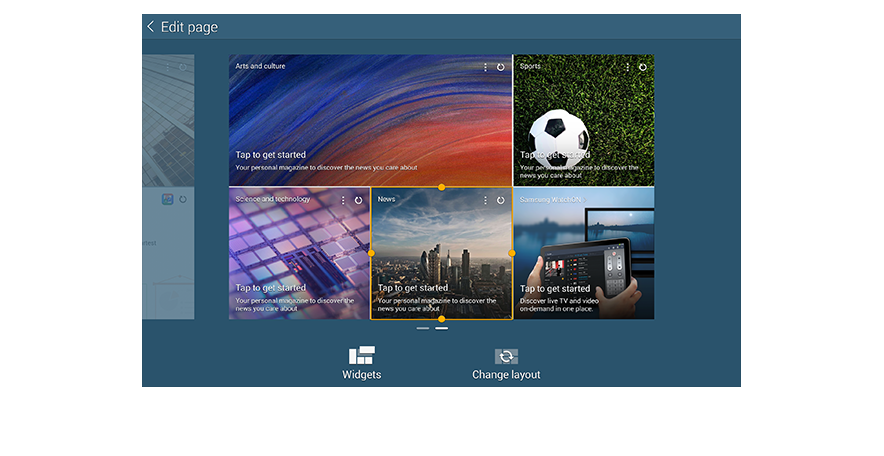This screenshot has width=884, height=456.
Task: Open Arts and culture three-dot options menu
Action: (485, 67)
